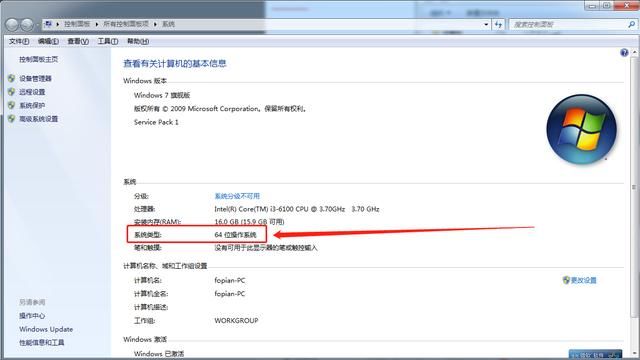Expand arrow after 控制面板 in breadcrumb

[x=97, y=24]
